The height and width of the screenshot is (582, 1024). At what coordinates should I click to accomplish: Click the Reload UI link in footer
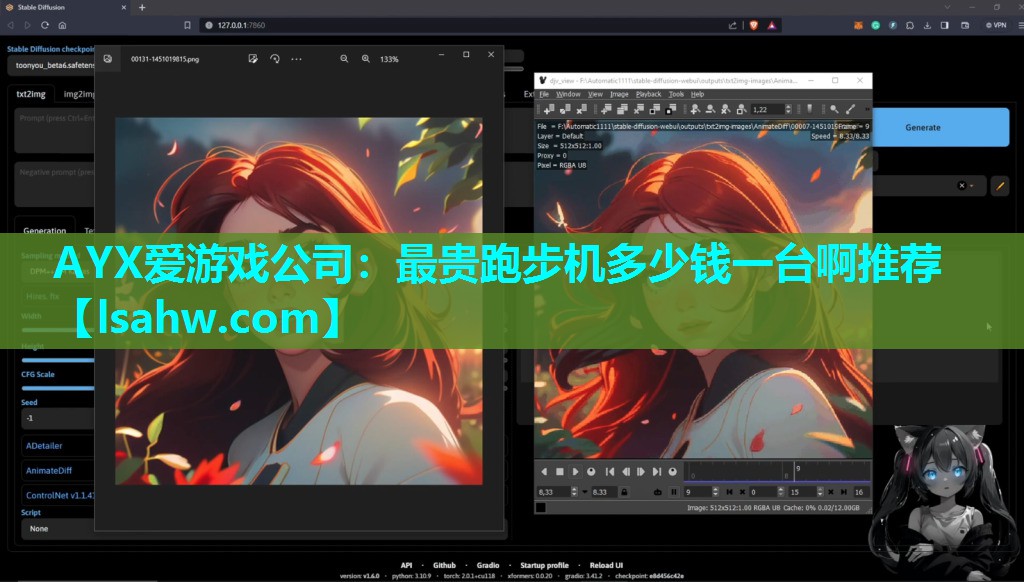606,565
